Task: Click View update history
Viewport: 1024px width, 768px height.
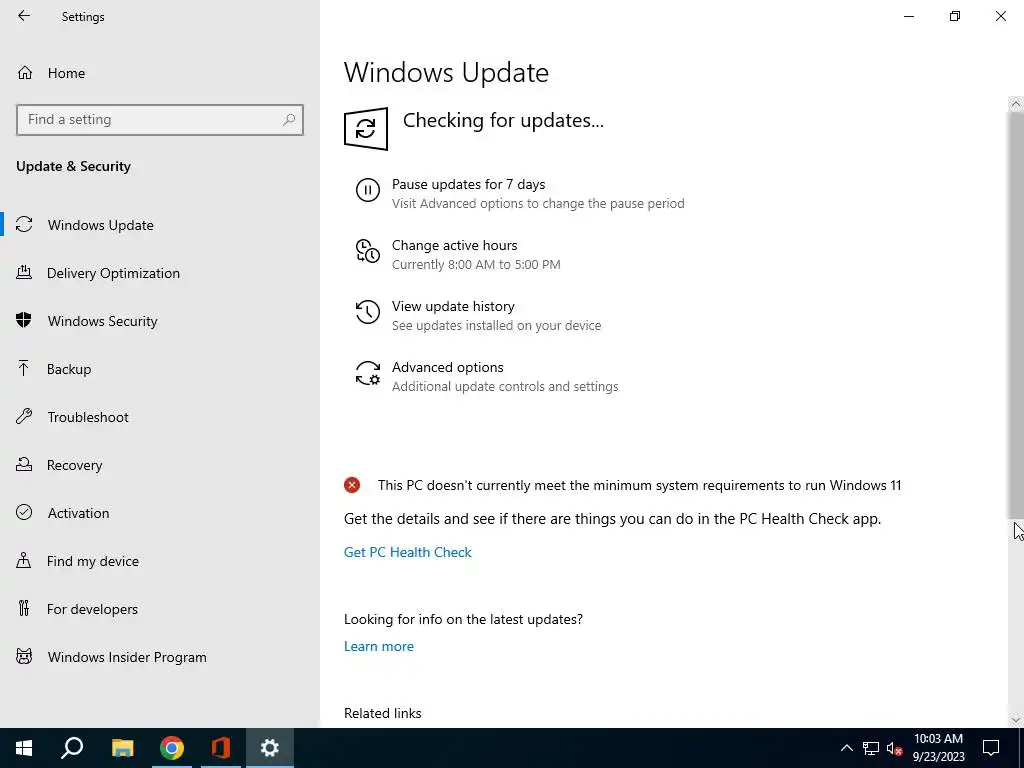Action: coord(453,306)
